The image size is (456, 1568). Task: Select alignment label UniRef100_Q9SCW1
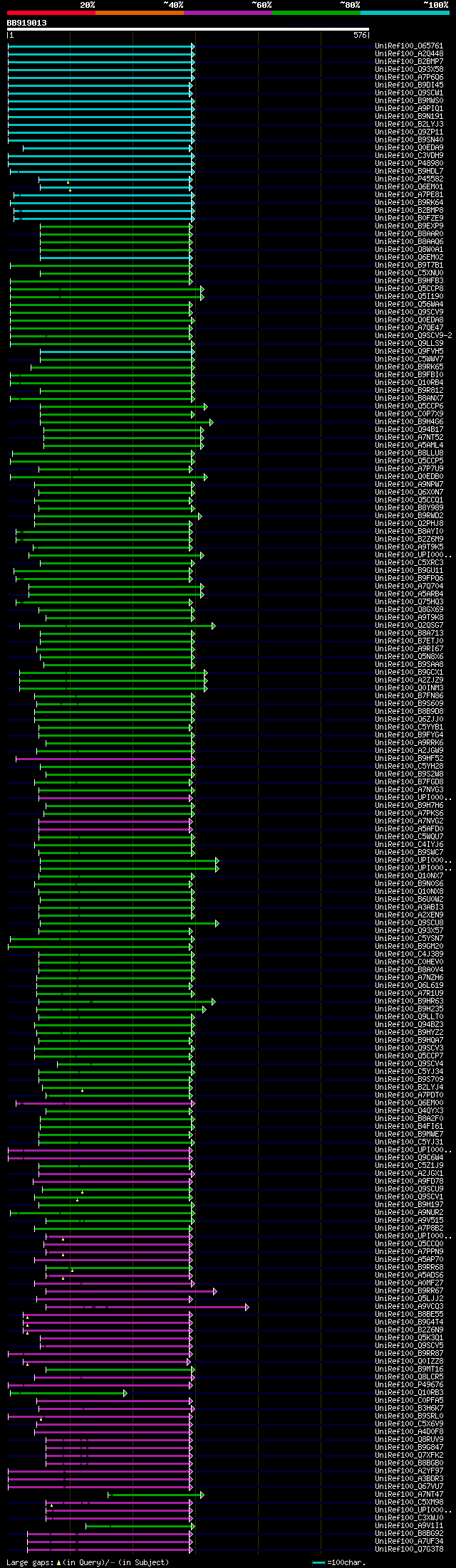tap(409, 93)
